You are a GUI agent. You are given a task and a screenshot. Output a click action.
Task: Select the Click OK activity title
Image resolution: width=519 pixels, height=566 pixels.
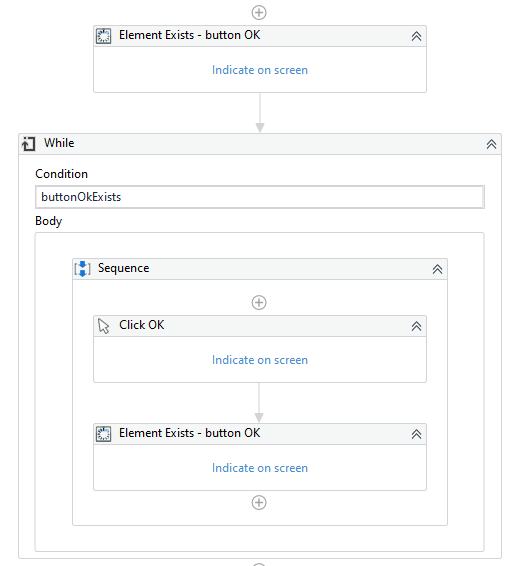141,325
